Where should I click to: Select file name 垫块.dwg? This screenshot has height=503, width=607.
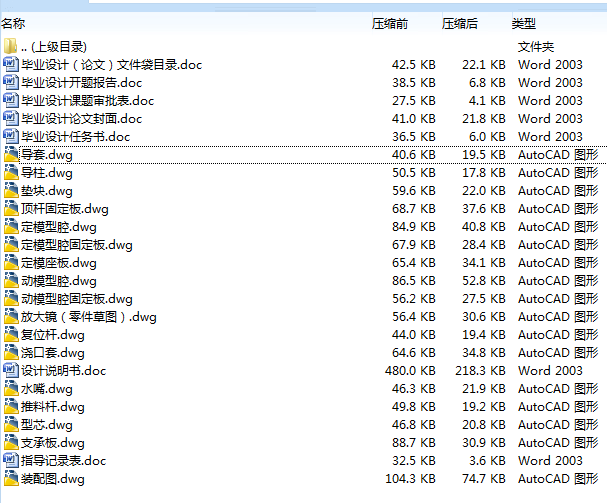(x=47, y=191)
